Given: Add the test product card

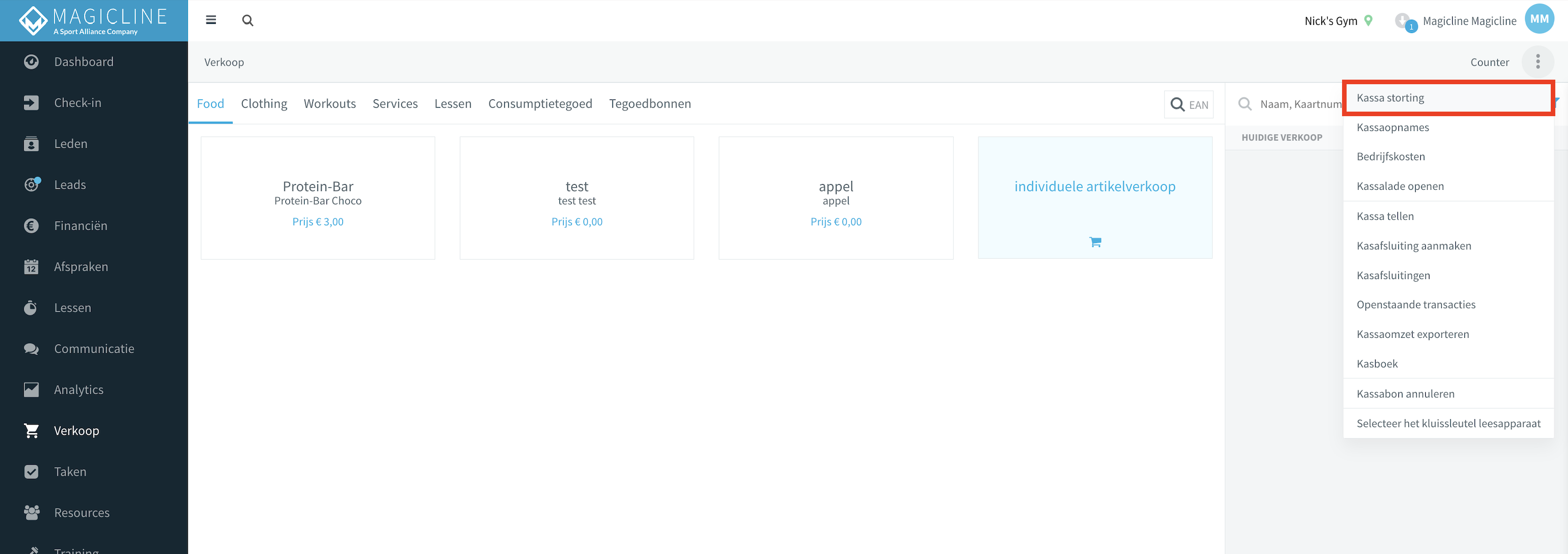Looking at the screenshot, I should 576,198.
